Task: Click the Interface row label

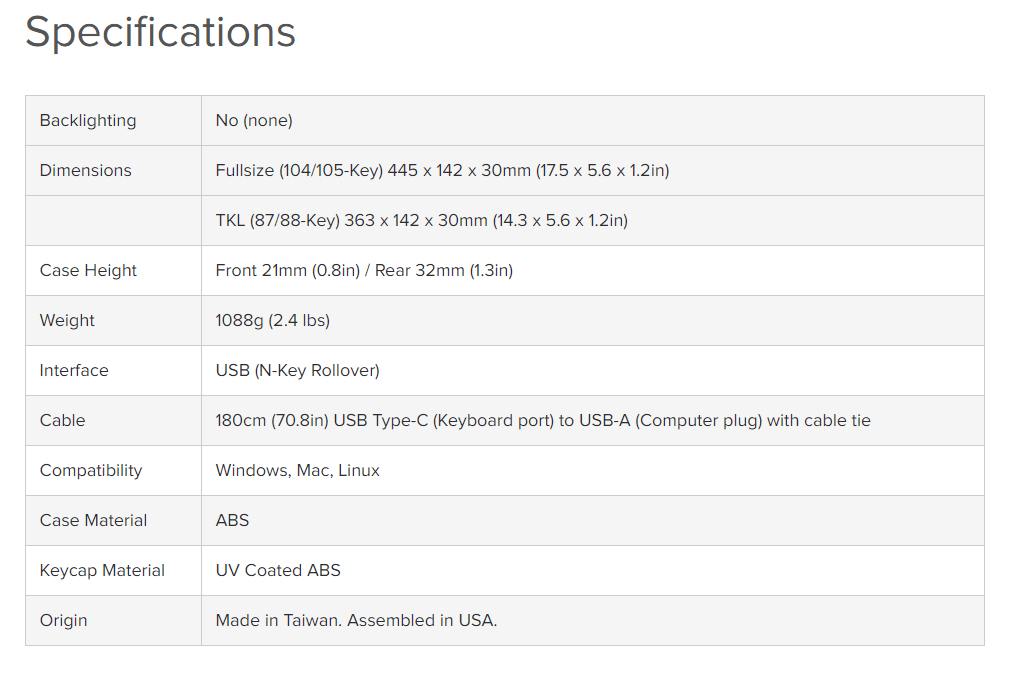Action: pyautogui.click(x=74, y=370)
